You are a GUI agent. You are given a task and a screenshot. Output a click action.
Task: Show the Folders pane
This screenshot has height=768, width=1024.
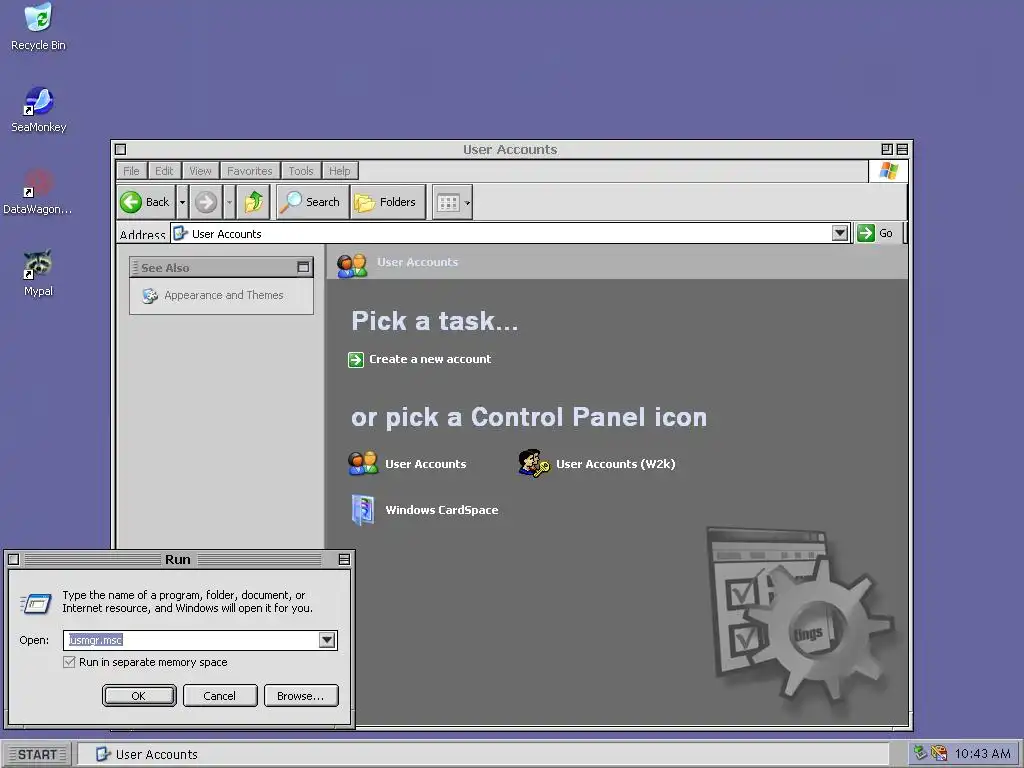(x=386, y=202)
